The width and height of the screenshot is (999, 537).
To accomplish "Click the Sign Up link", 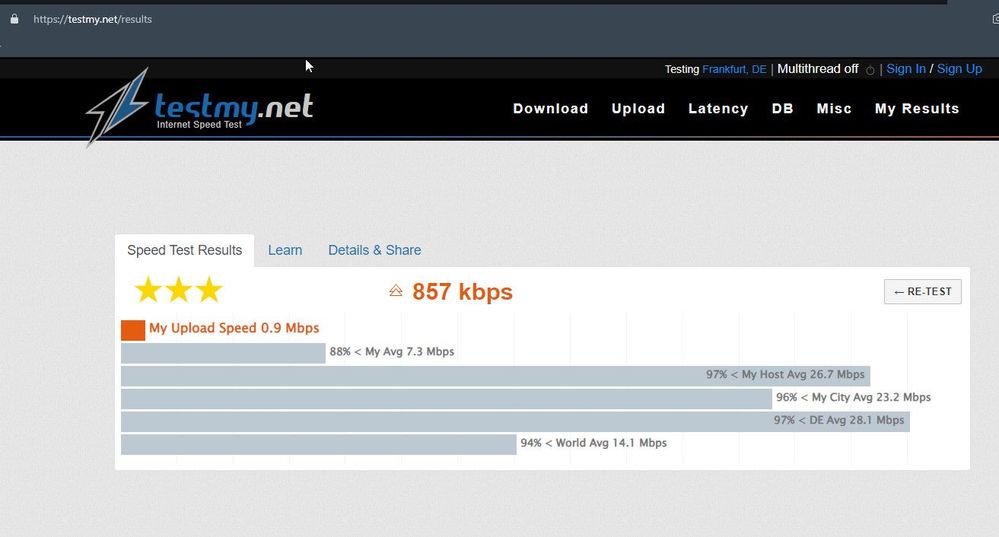I will pos(959,69).
